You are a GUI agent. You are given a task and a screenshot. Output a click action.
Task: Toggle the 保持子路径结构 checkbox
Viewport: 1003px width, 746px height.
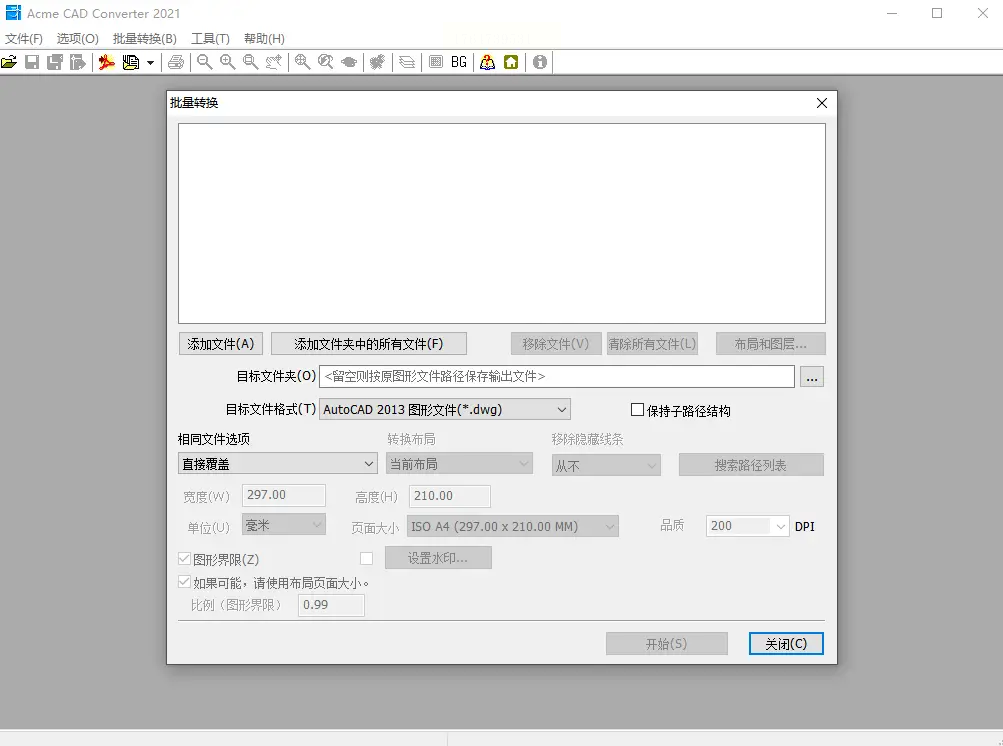(637, 409)
